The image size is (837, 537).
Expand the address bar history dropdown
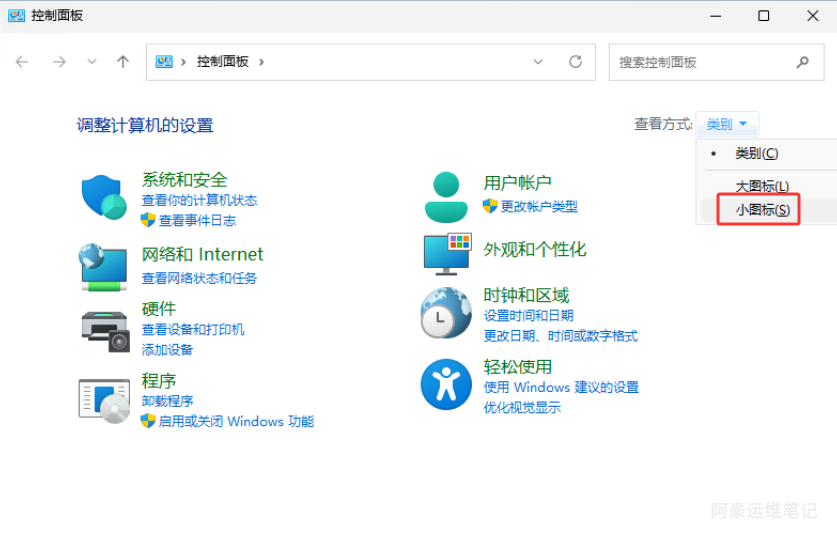538,61
